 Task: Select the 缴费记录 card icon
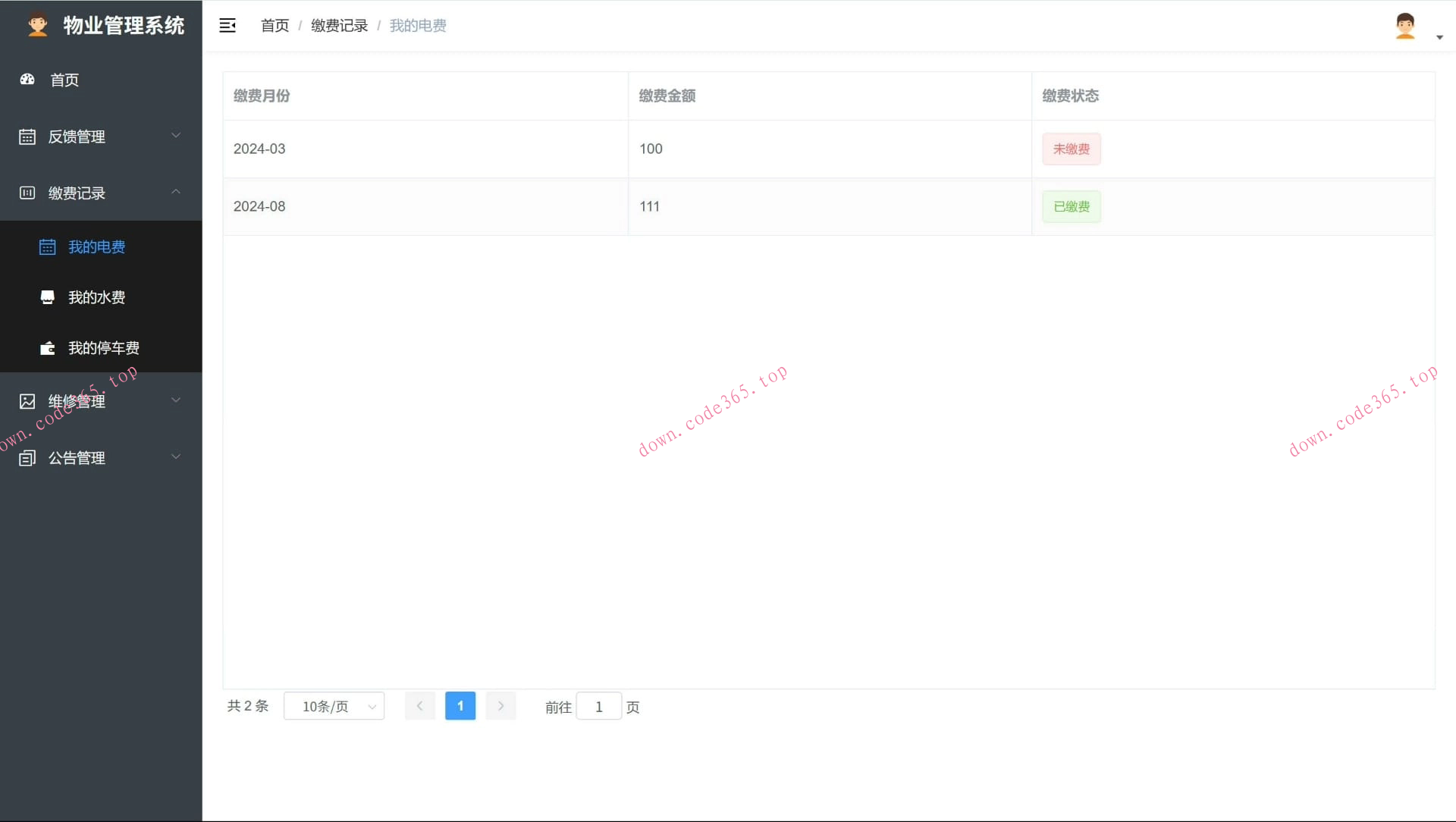pyautogui.click(x=27, y=193)
